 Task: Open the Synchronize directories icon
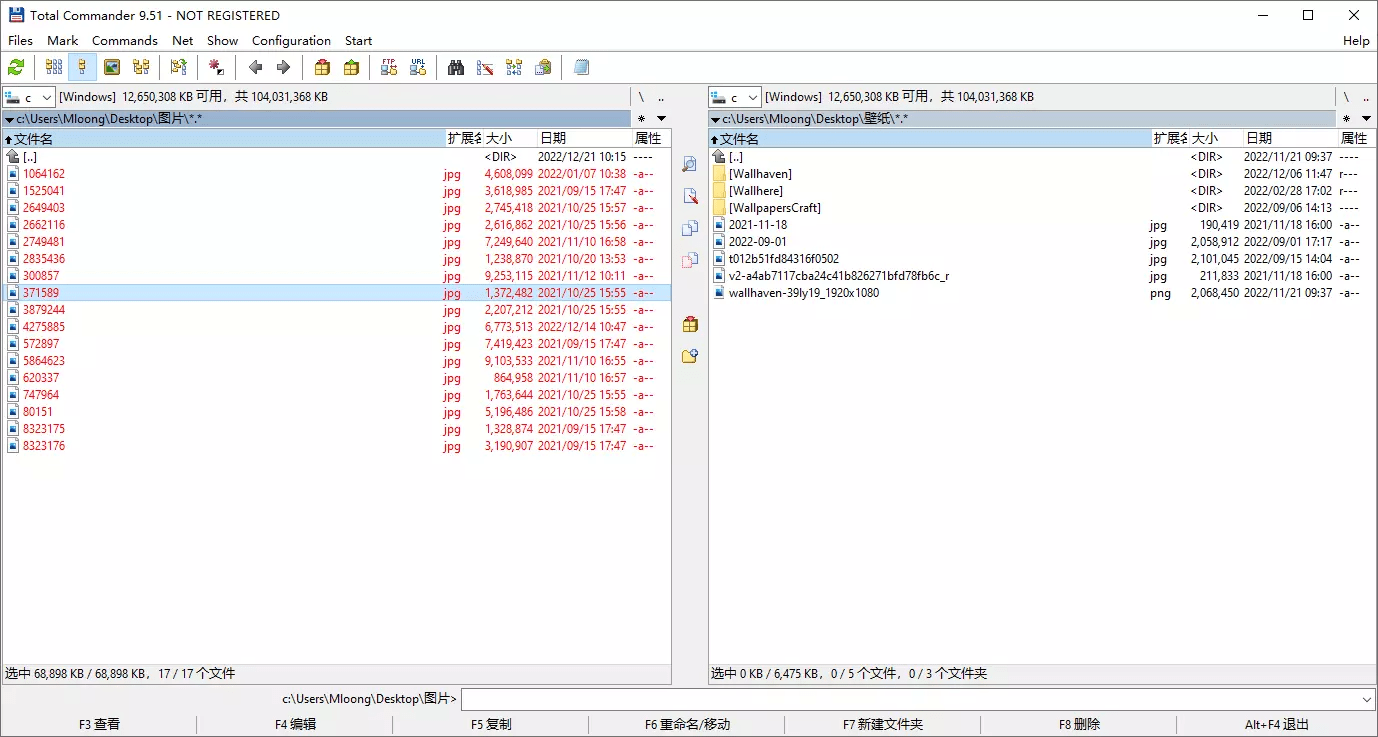514,68
